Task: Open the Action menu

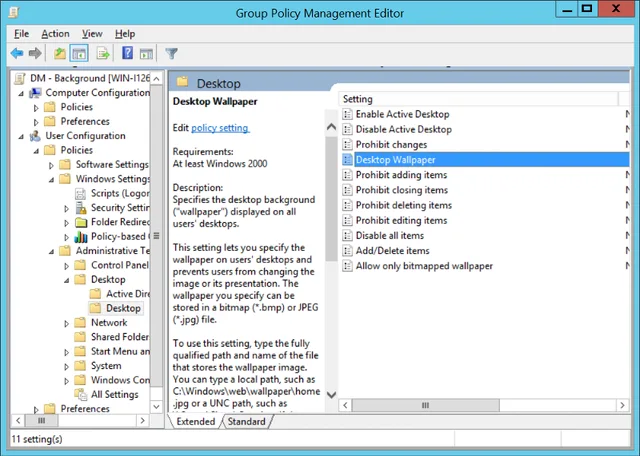Action: [x=55, y=34]
